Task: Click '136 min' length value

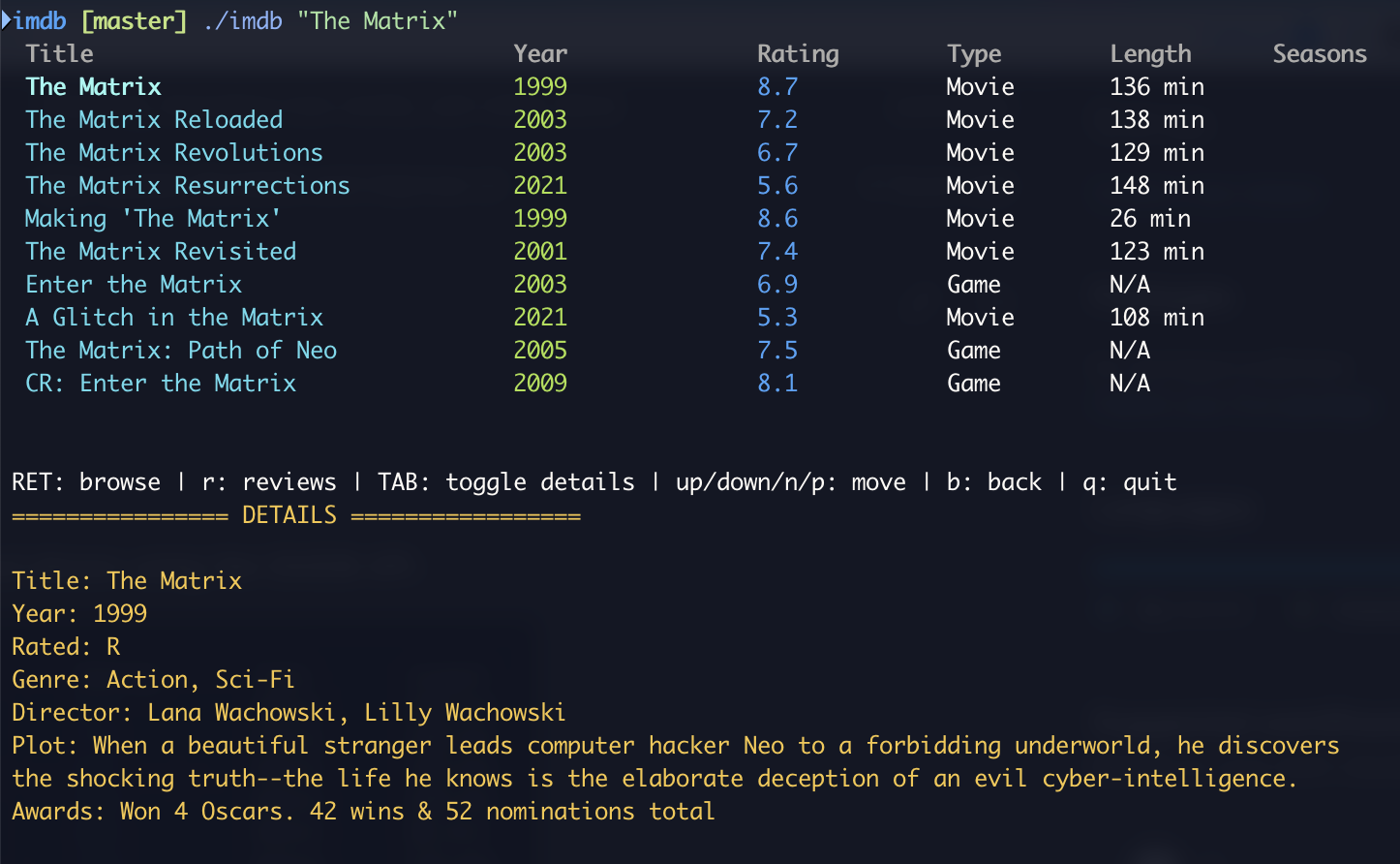Action: (x=1157, y=86)
